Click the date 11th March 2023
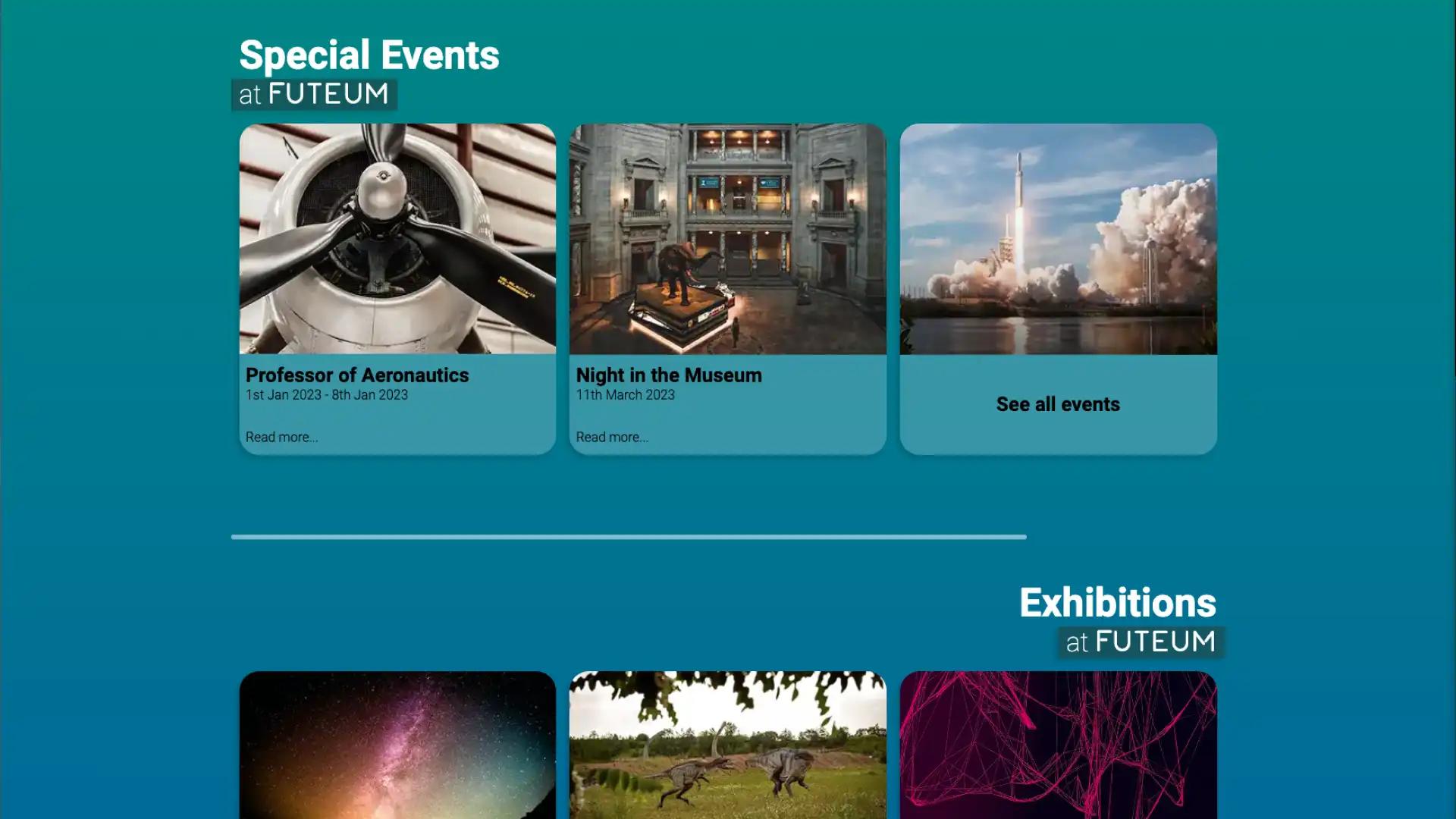The image size is (1456, 819). [x=625, y=395]
